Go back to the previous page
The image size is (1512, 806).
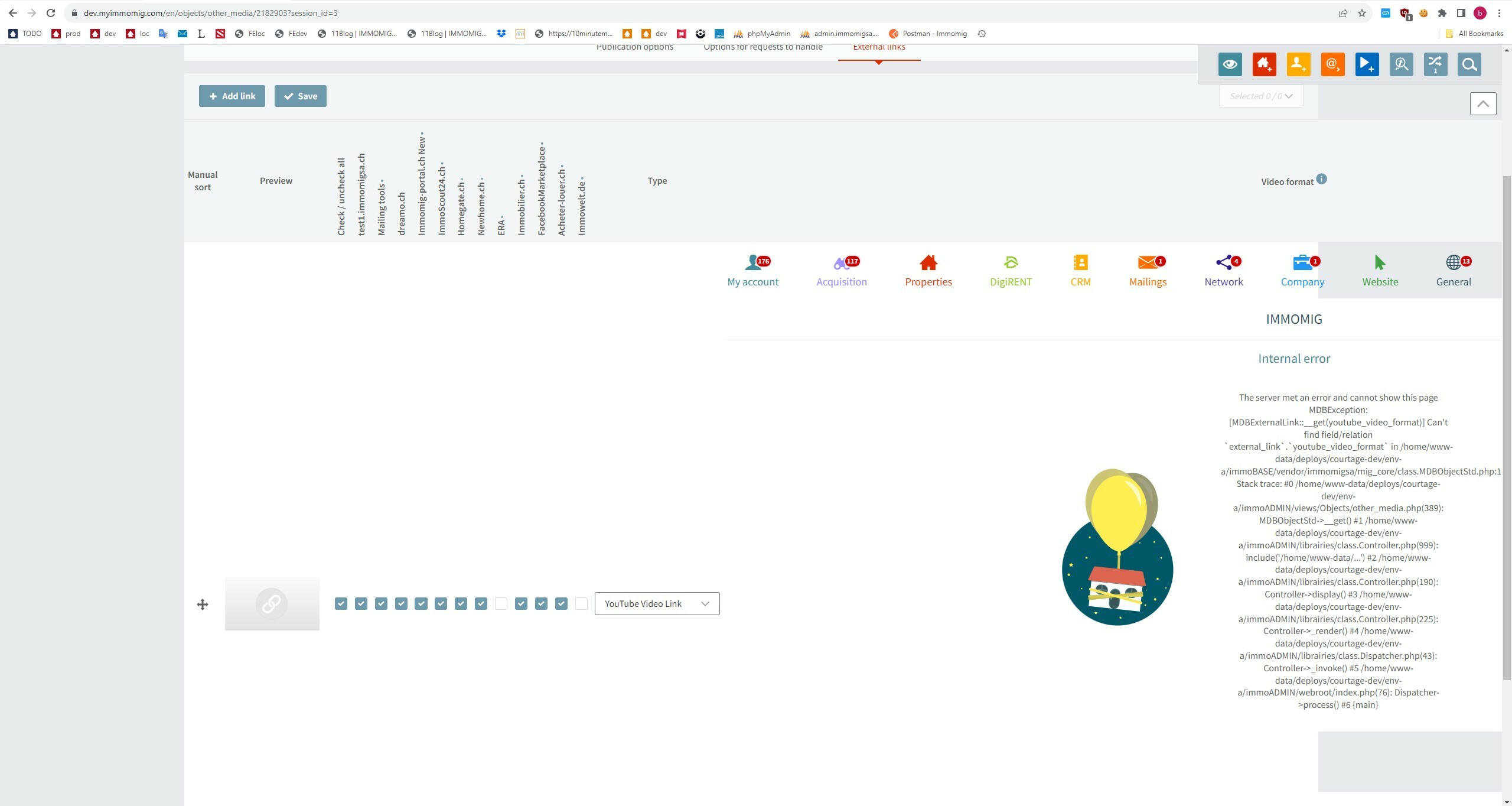point(13,13)
